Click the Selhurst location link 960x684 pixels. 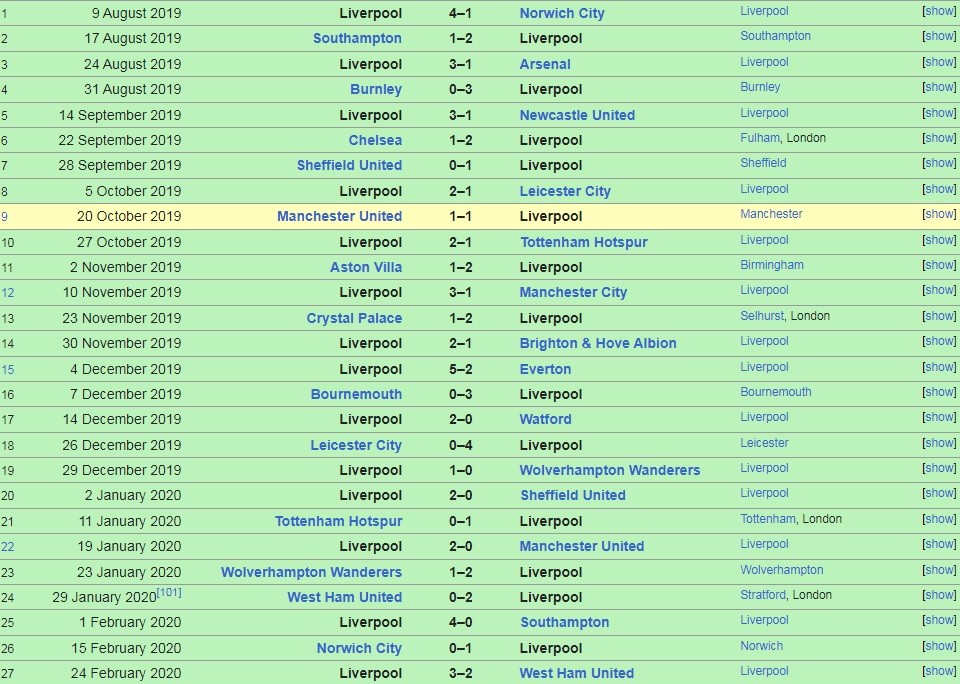763,316
